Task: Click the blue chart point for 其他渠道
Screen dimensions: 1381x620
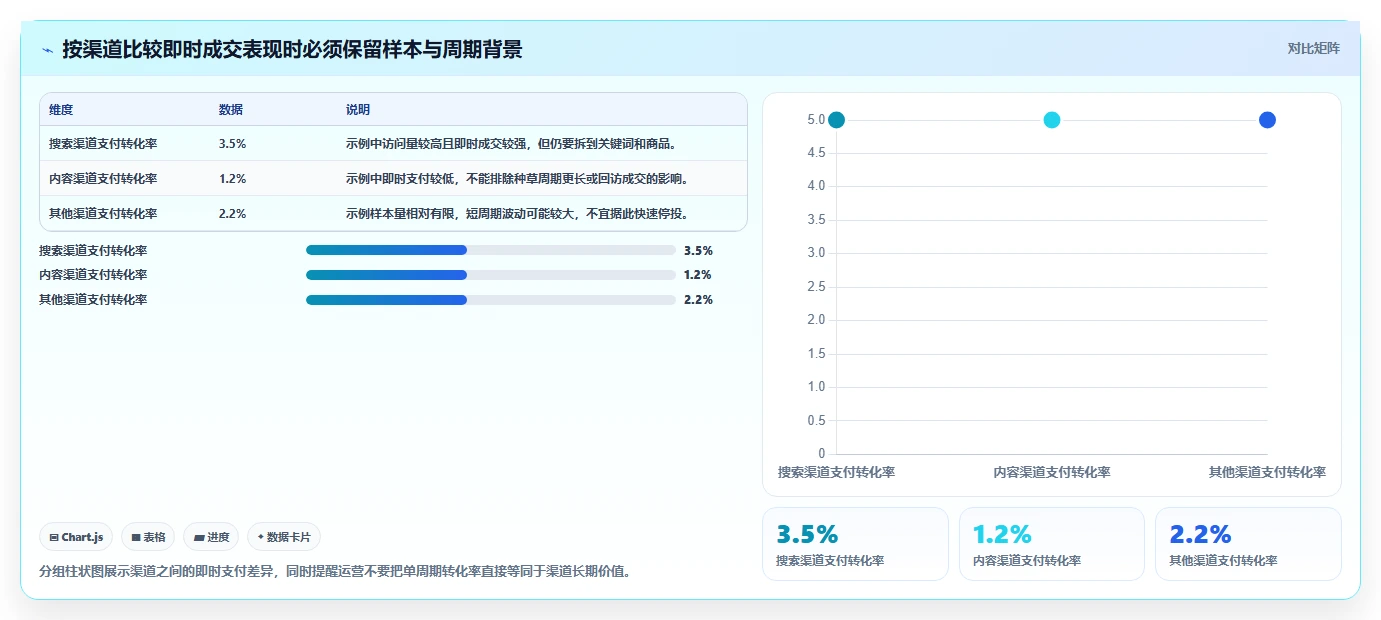Action: click(1267, 120)
